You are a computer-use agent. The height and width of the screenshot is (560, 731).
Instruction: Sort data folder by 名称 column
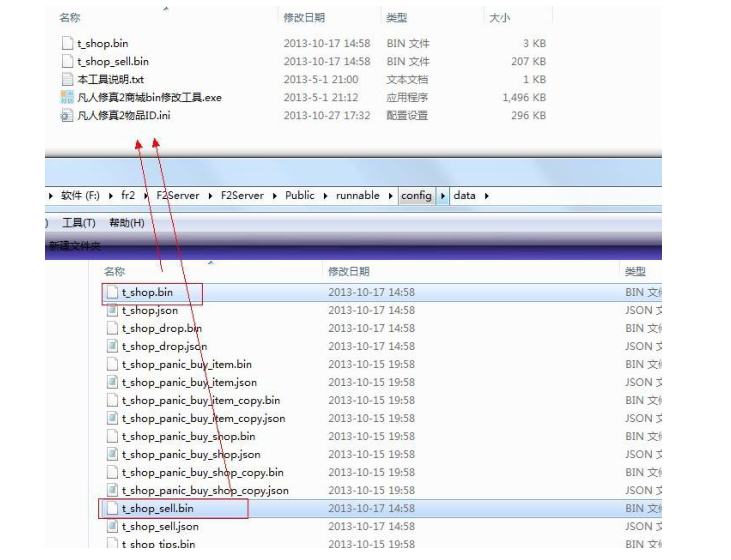click(115, 271)
